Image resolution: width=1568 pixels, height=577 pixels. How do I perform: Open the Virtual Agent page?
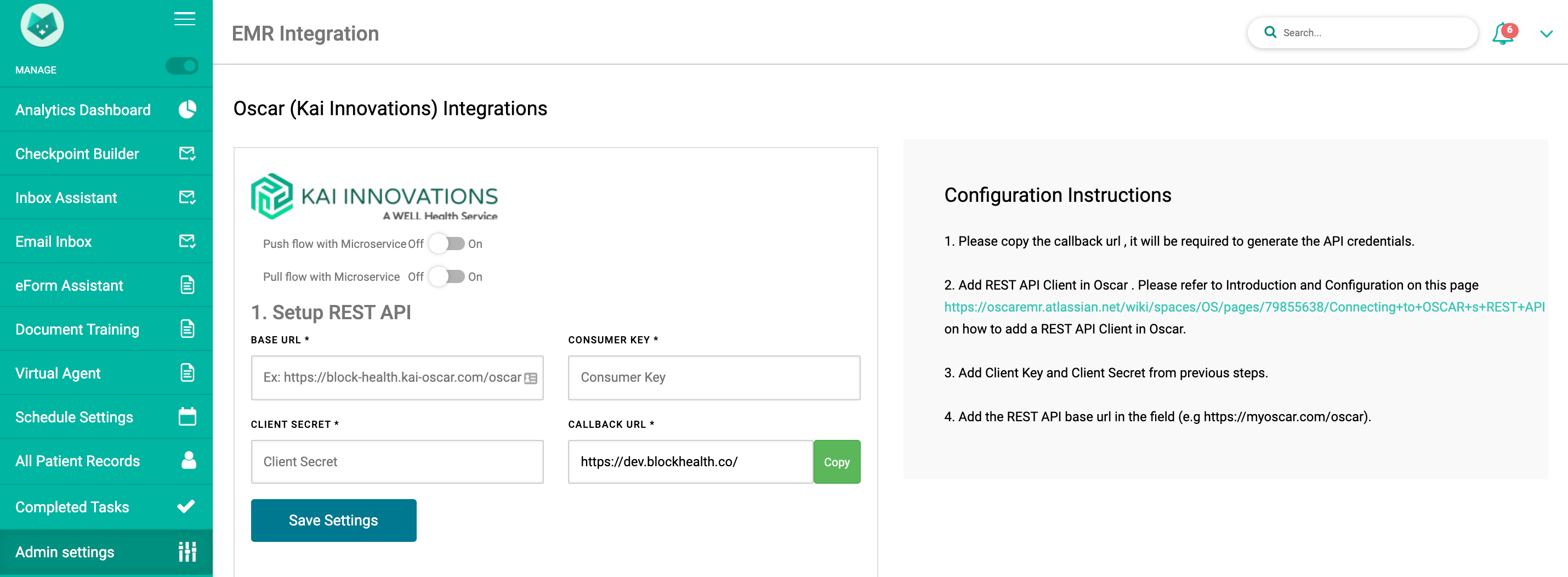click(x=106, y=372)
